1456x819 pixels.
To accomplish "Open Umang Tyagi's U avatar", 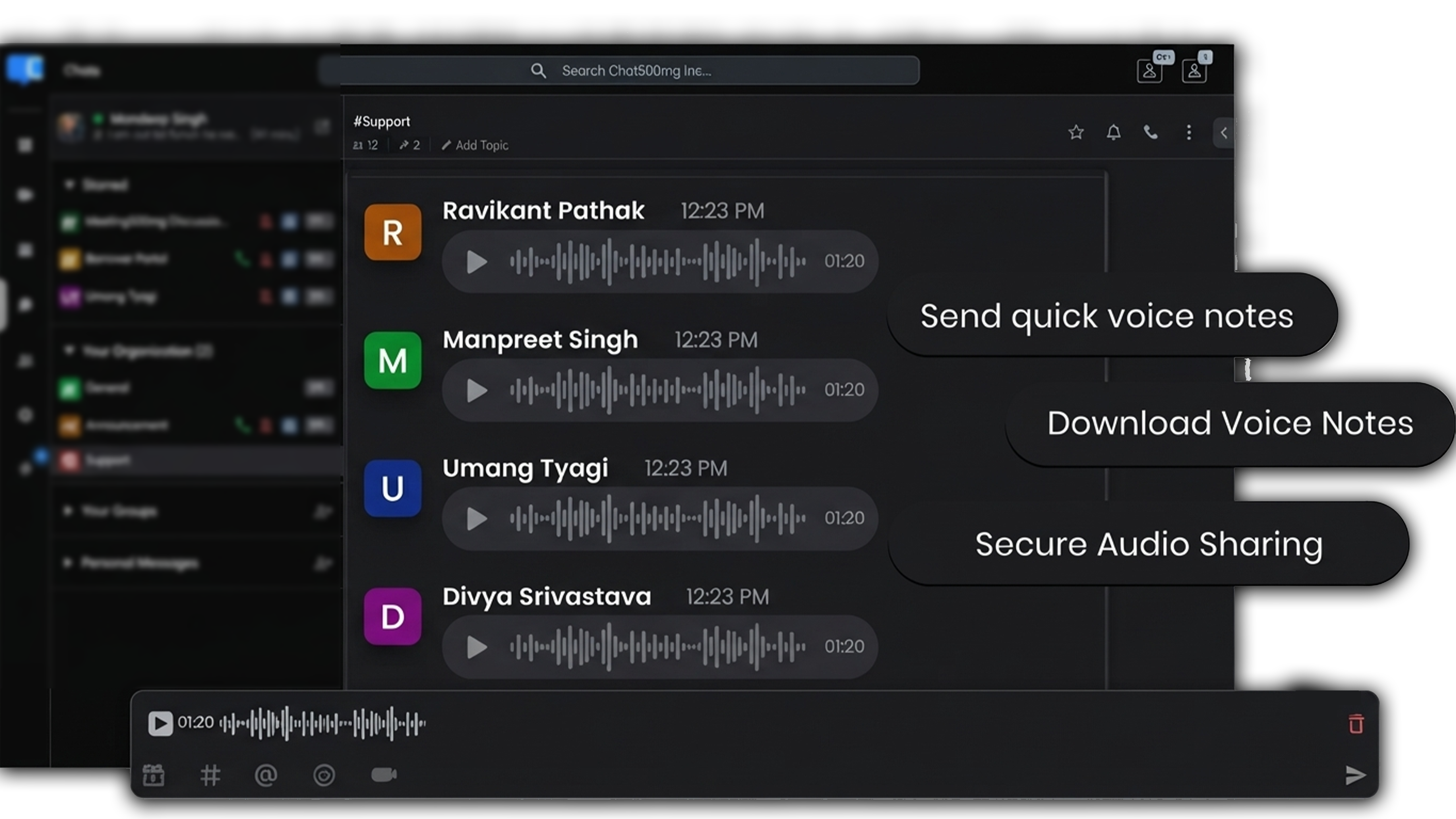I will pyautogui.click(x=392, y=488).
